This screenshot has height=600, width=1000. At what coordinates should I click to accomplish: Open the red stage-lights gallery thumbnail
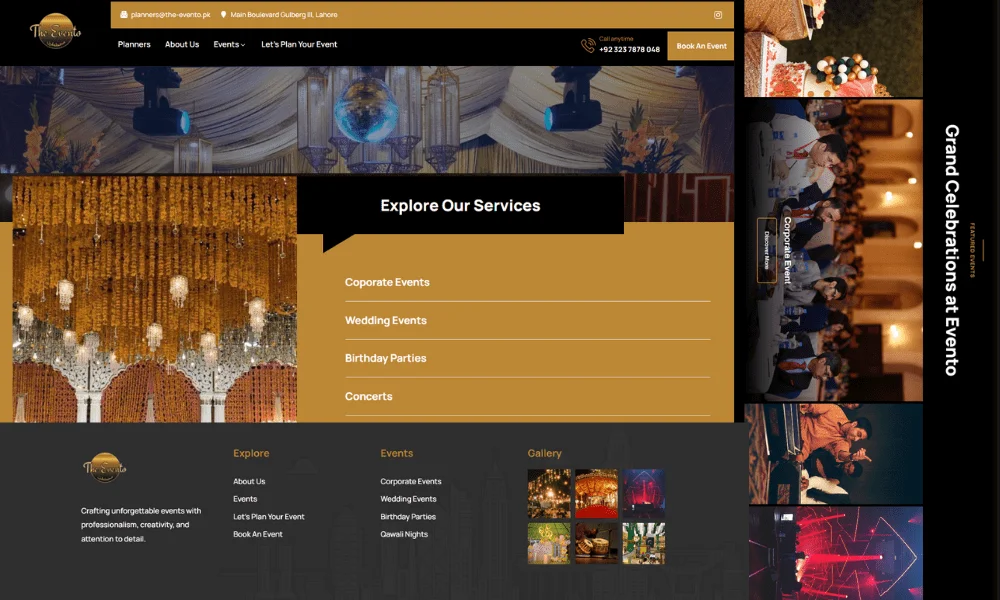[x=643, y=494]
